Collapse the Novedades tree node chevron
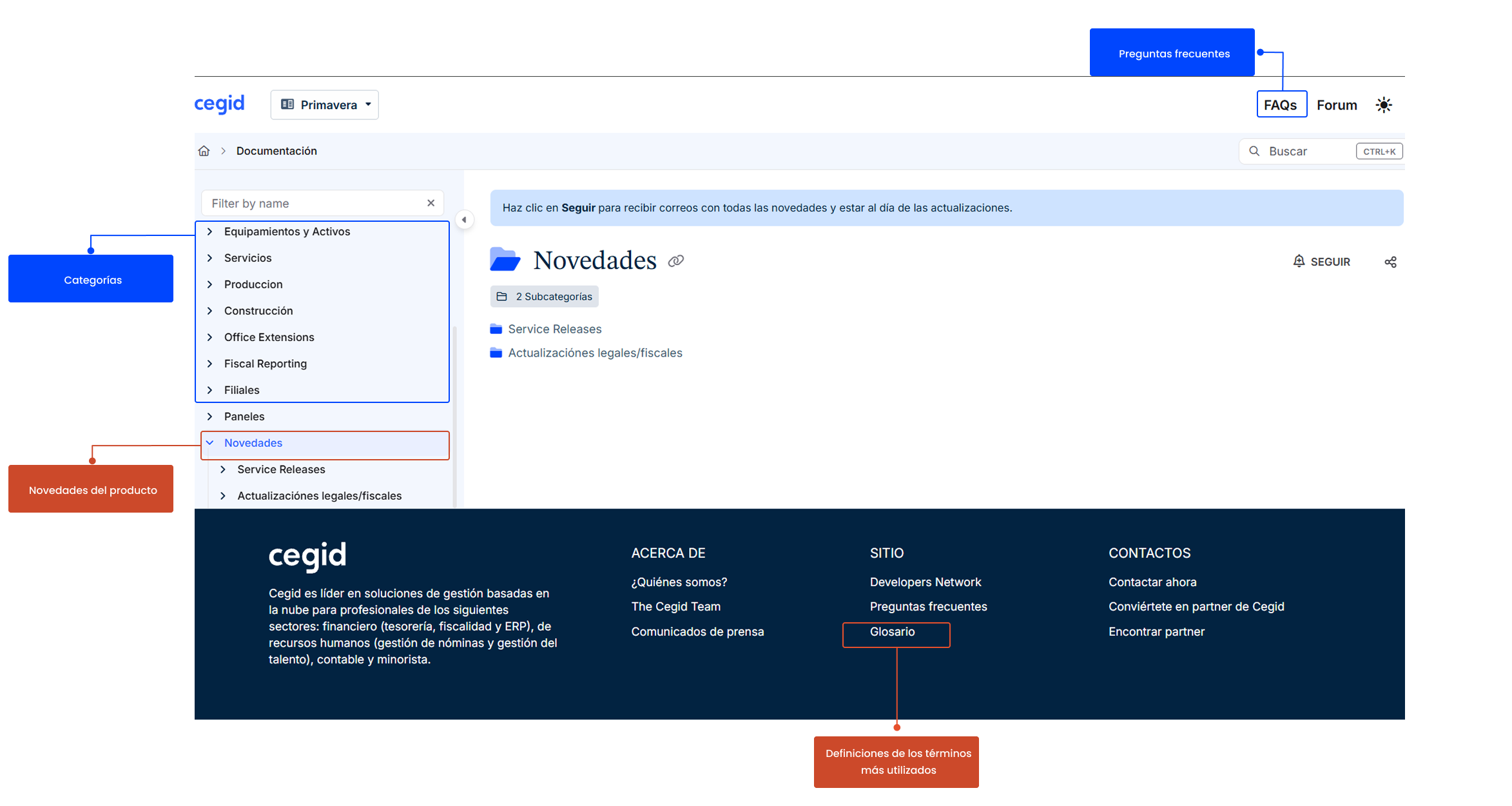 tap(210, 443)
